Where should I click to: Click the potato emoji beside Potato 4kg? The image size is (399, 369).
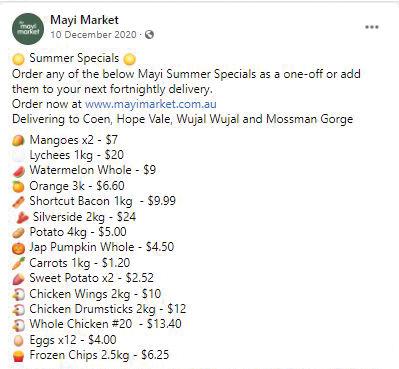[18, 233]
